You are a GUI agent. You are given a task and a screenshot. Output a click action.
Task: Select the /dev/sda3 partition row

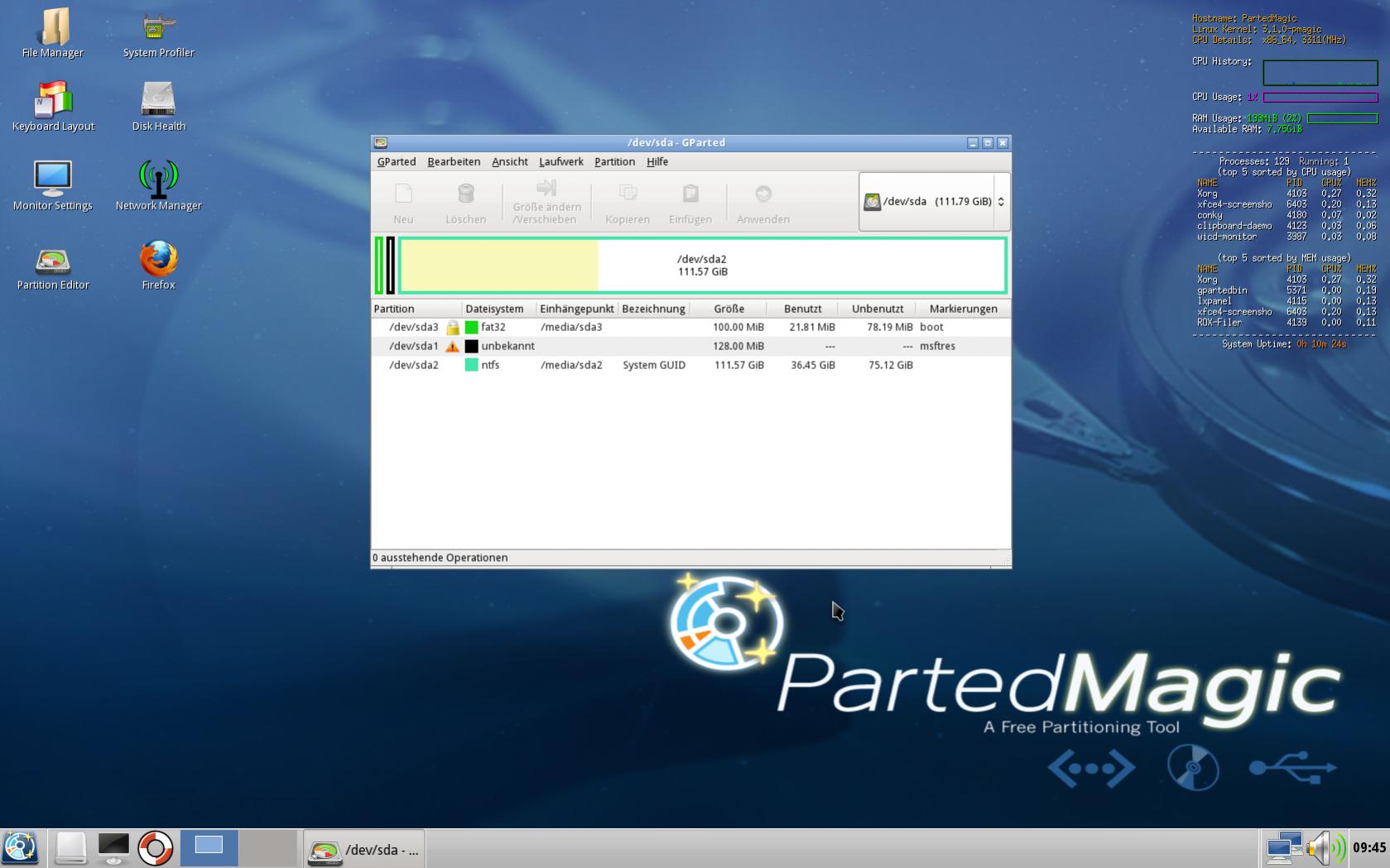pos(690,327)
